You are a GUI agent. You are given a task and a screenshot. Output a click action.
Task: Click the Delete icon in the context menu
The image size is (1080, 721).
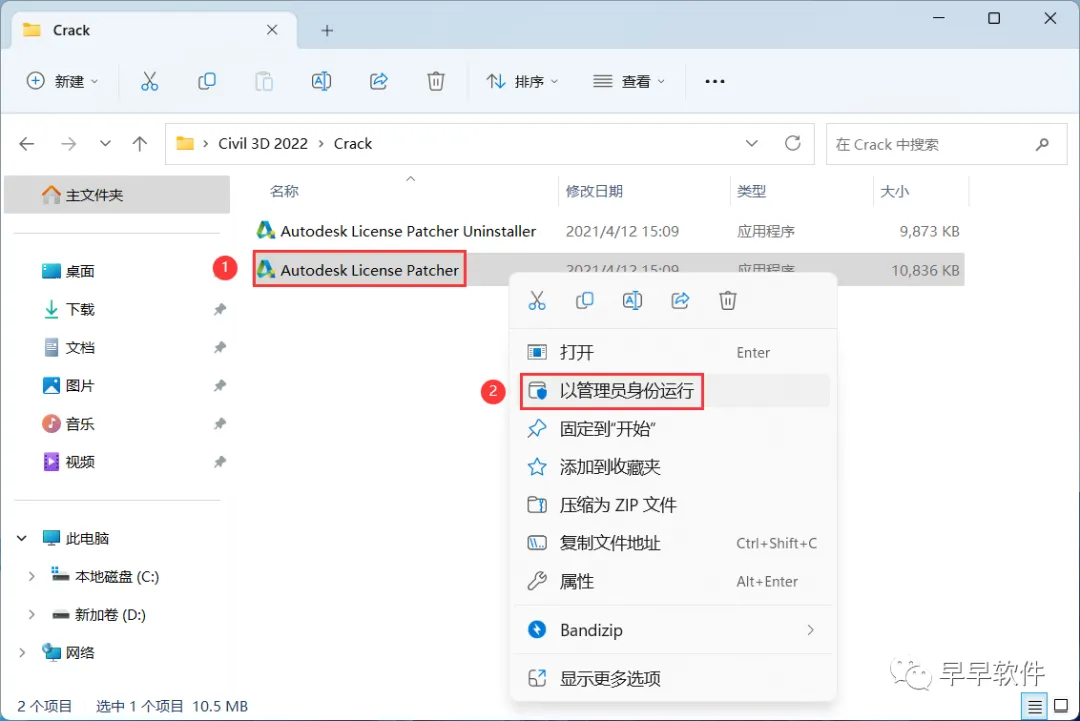tap(728, 300)
